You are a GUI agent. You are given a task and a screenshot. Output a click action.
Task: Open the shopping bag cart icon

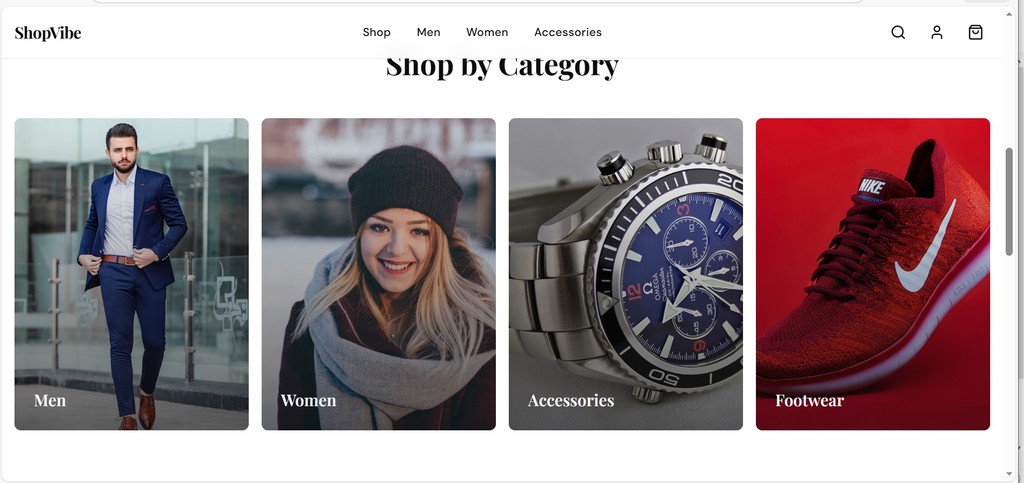[975, 33]
